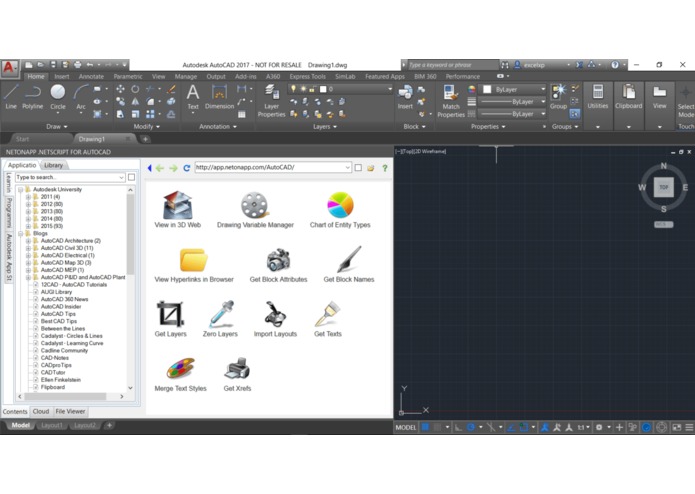Click the keyword search field
This screenshot has height=494, width=695.
click(x=452, y=65)
